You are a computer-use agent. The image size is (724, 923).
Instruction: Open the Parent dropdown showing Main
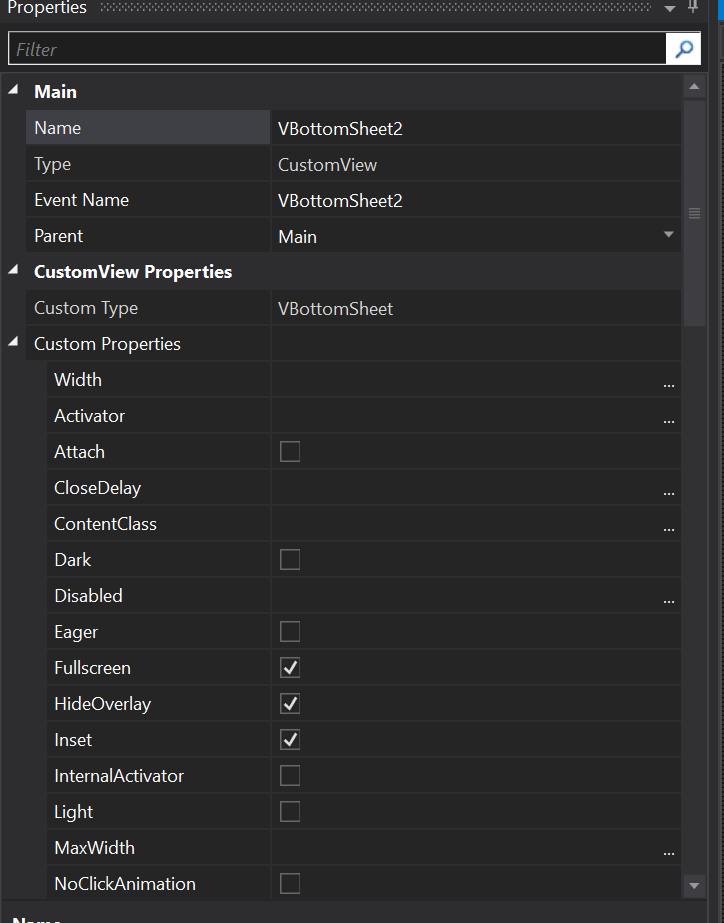pyautogui.click(x=668, y=236)
